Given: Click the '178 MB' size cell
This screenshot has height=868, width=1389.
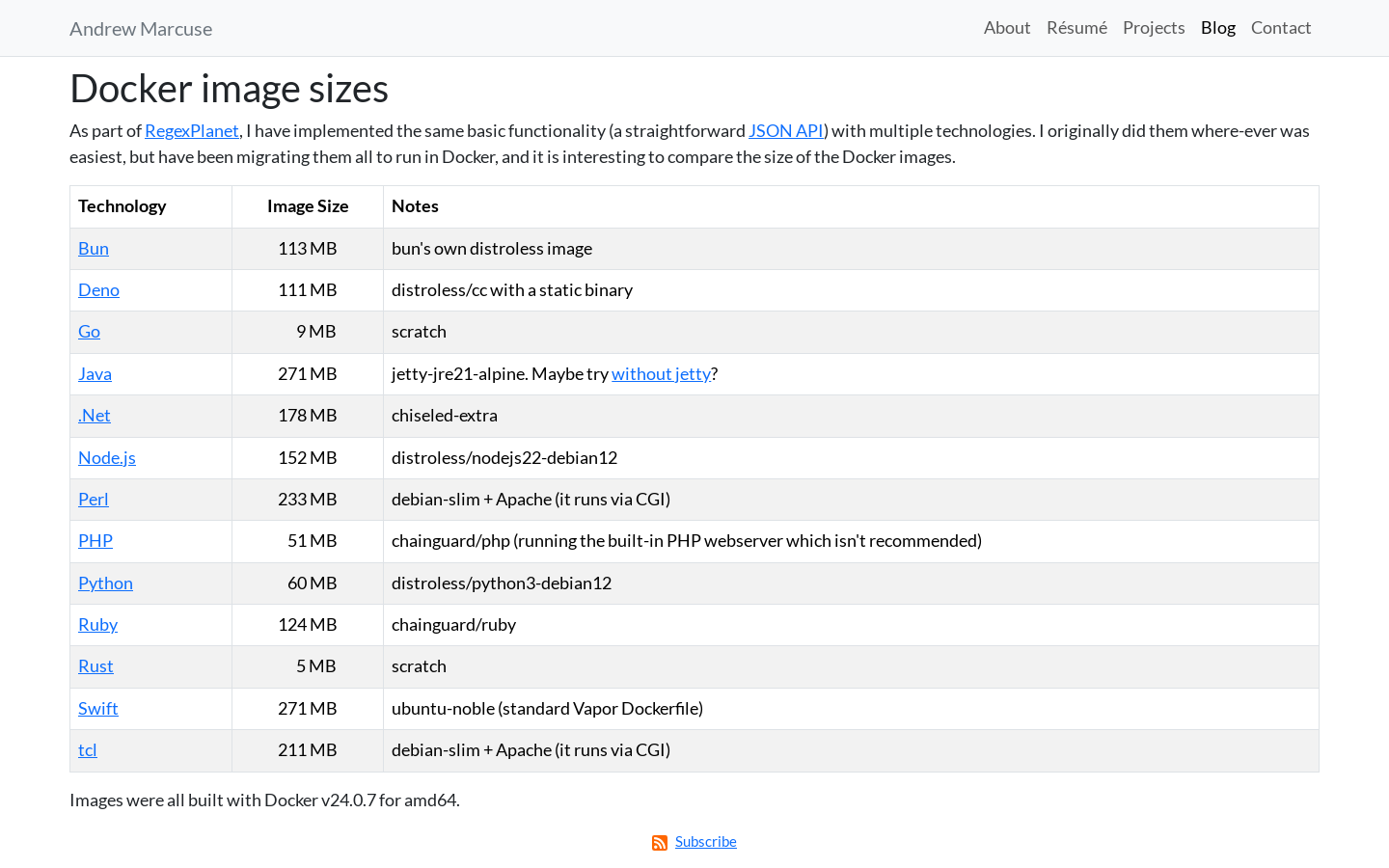Looking at the screenshot, I should (308, 416).
